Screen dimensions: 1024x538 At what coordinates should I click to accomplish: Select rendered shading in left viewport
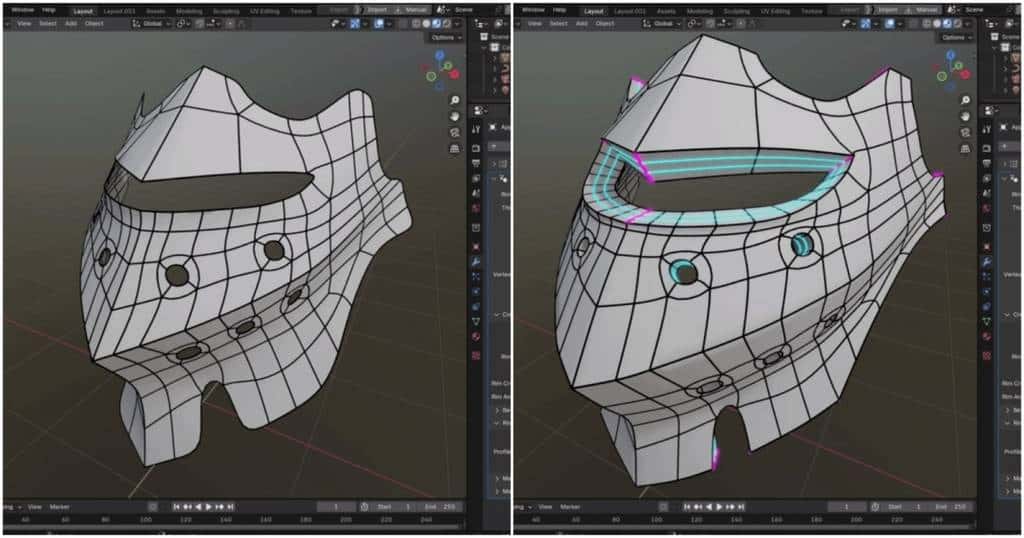tap(447, 24)
